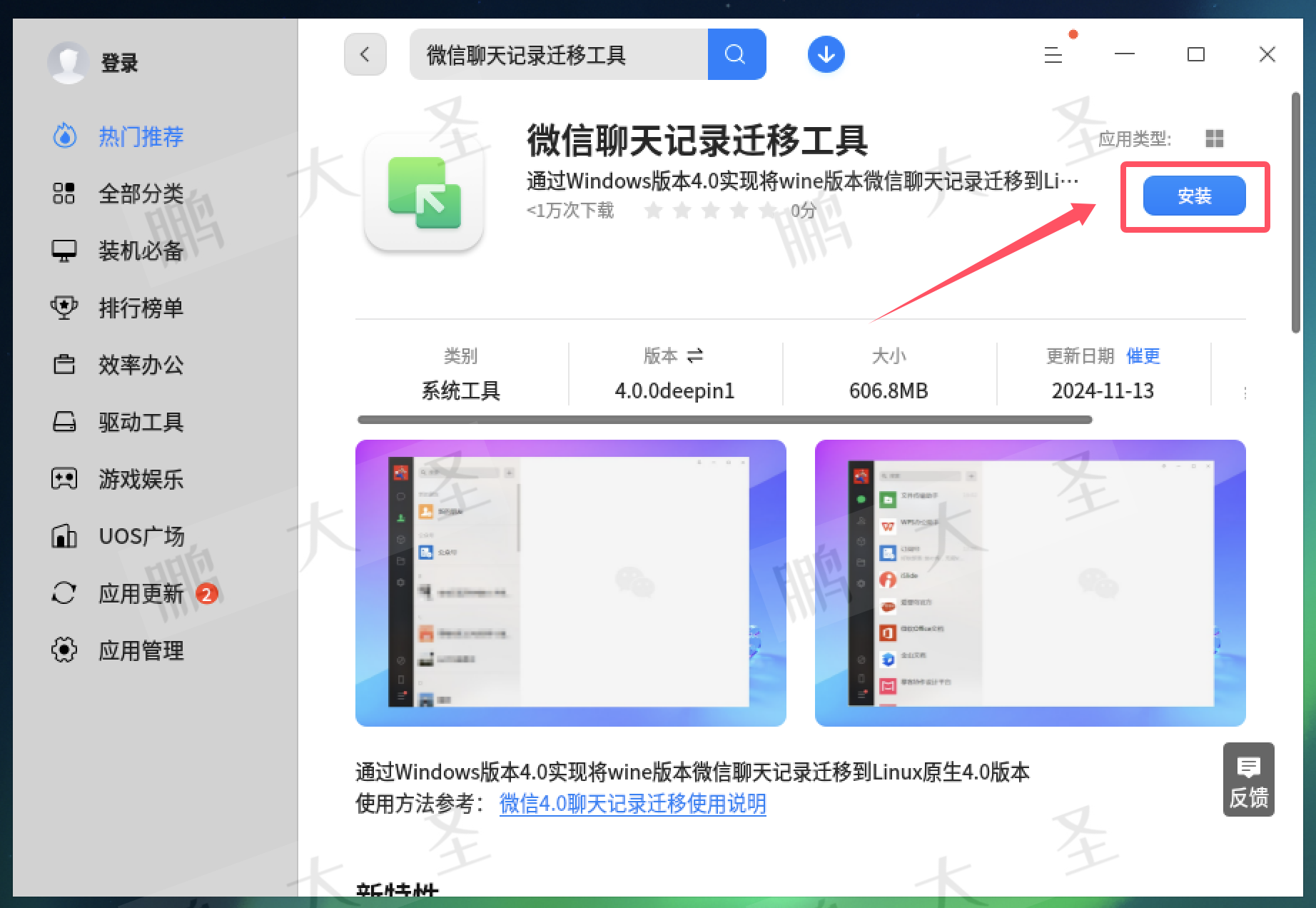This screenshot has height=908, width=1316.
Task: Click update date 2024-11-13
Action: click(x=1103, y=390)
